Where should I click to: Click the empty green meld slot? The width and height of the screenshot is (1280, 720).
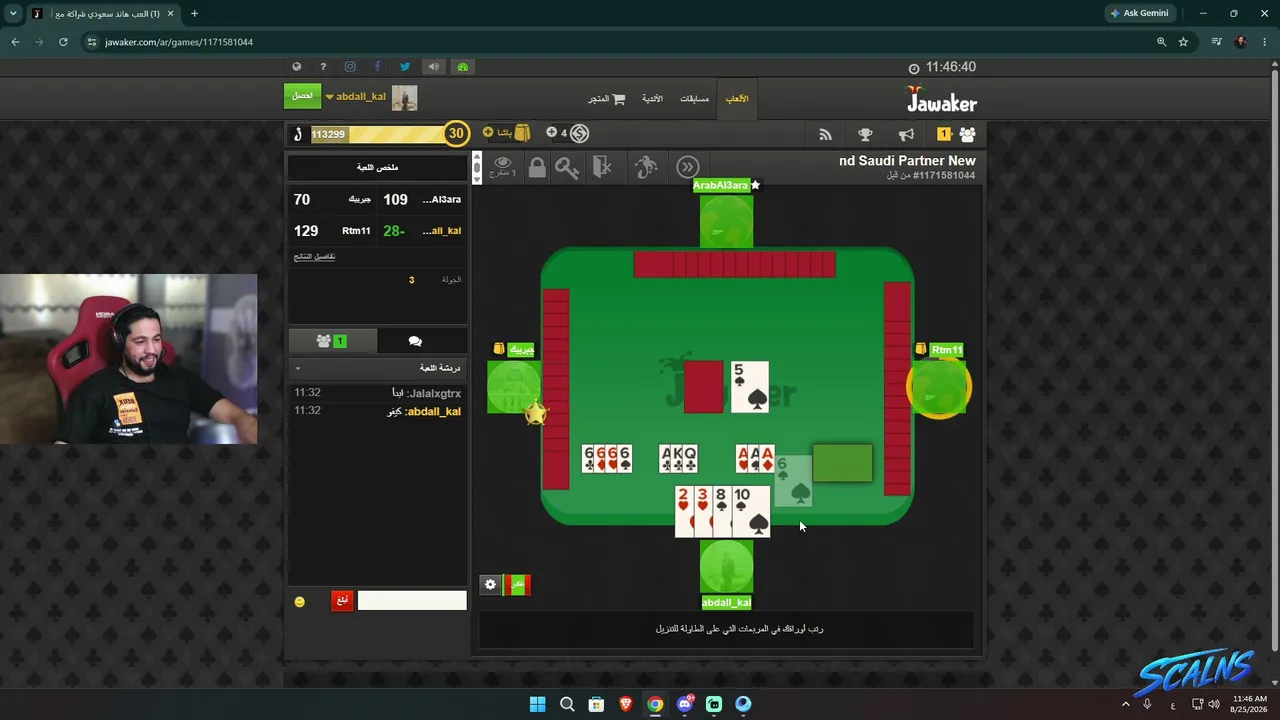coord(842,463)
